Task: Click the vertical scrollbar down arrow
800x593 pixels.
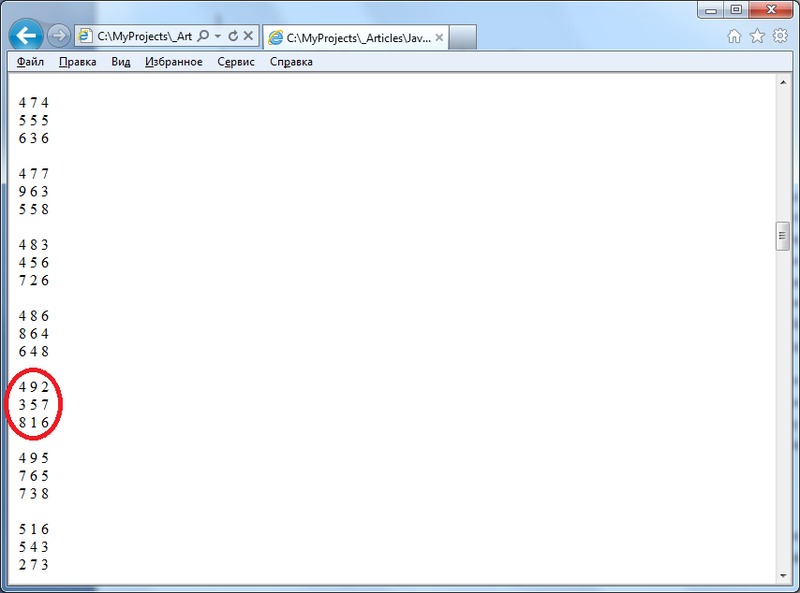Action: 784,575
